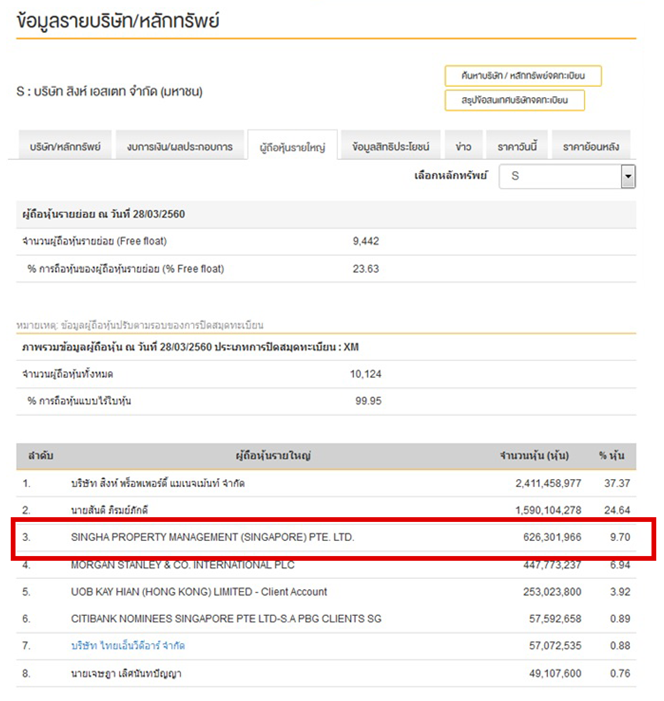Open the ราคาย้อนหลัง tab
664x701 pixels.
tap(591, 147)
